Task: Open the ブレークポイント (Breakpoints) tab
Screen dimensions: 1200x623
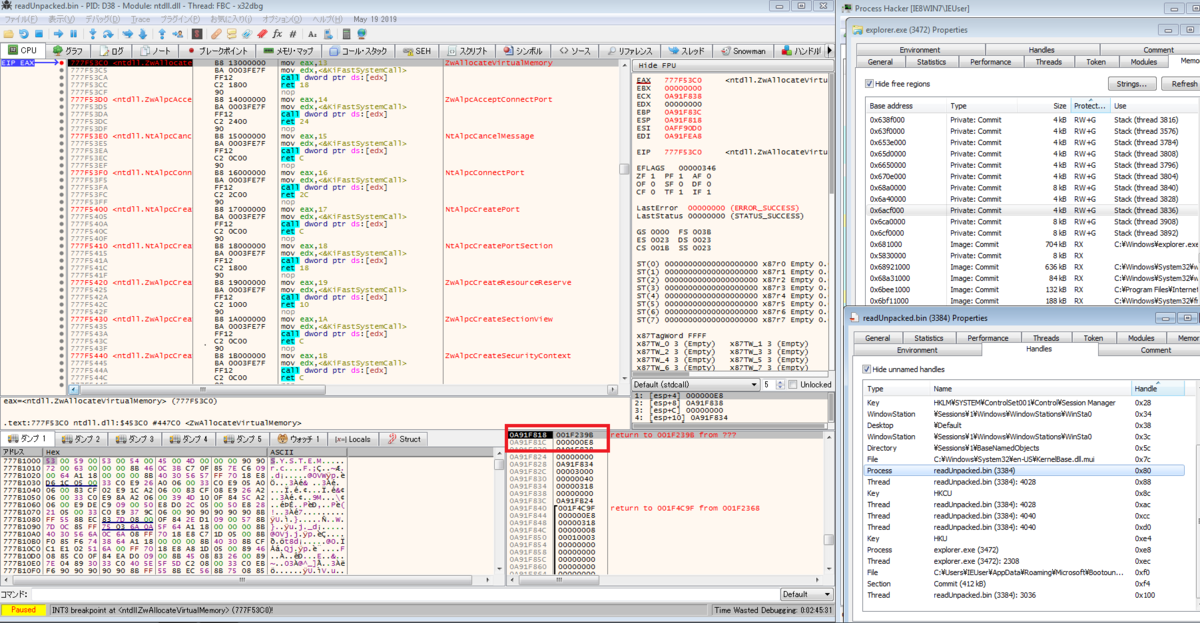Action: pyautogui.click(x=218, y=50)
